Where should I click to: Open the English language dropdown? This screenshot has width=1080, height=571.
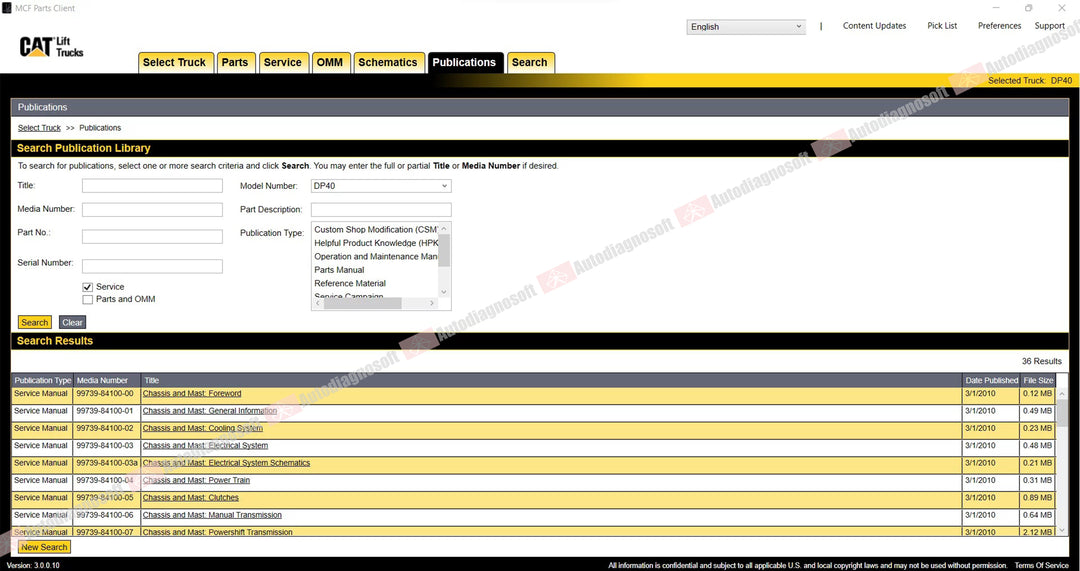pos(746,27)
